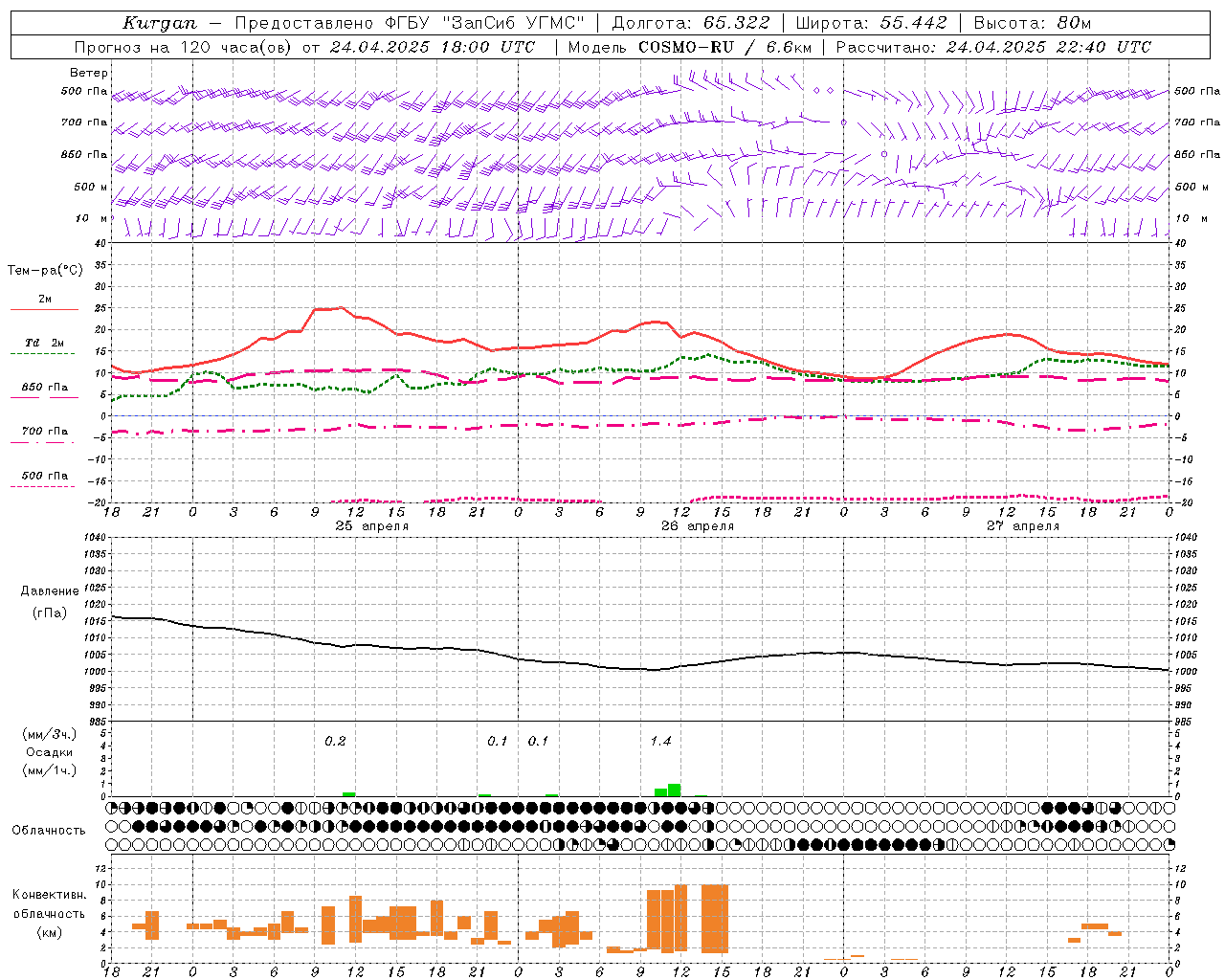
Task: Click "Прогноз на 120 часа(ов)" forecast start text
Action: [x=185, y=47]
